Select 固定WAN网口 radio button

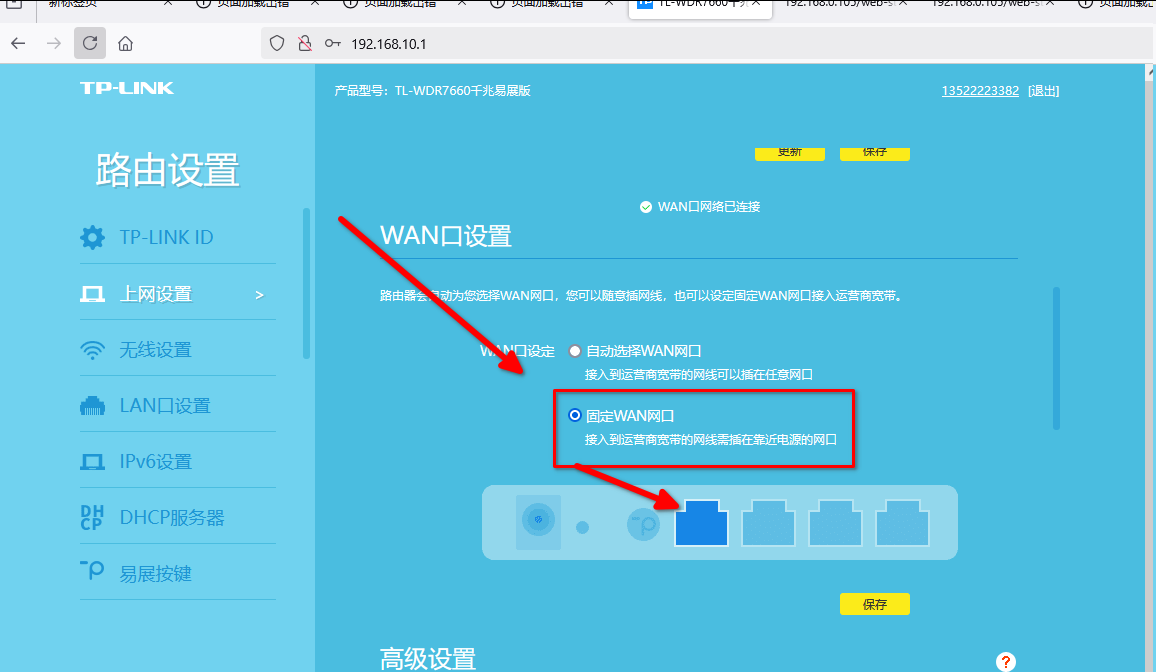coord(575,415)
